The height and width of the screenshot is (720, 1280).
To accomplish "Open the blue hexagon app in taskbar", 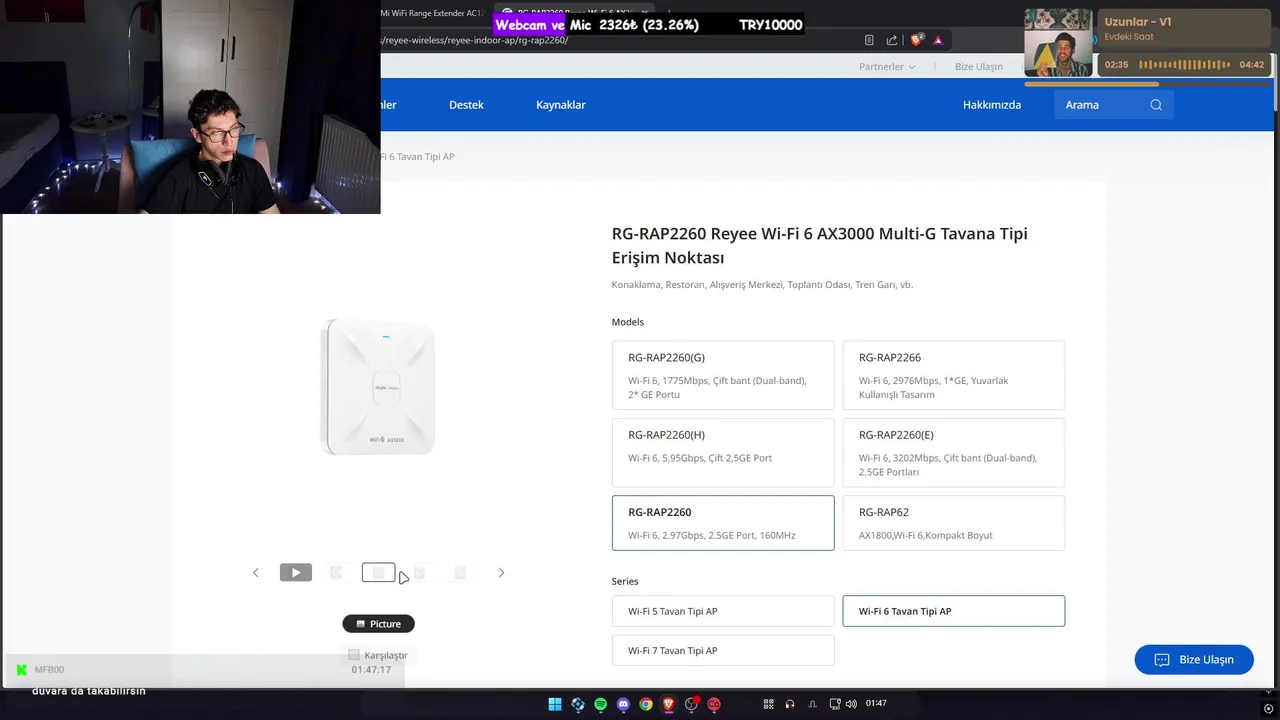I will [578, 704].
